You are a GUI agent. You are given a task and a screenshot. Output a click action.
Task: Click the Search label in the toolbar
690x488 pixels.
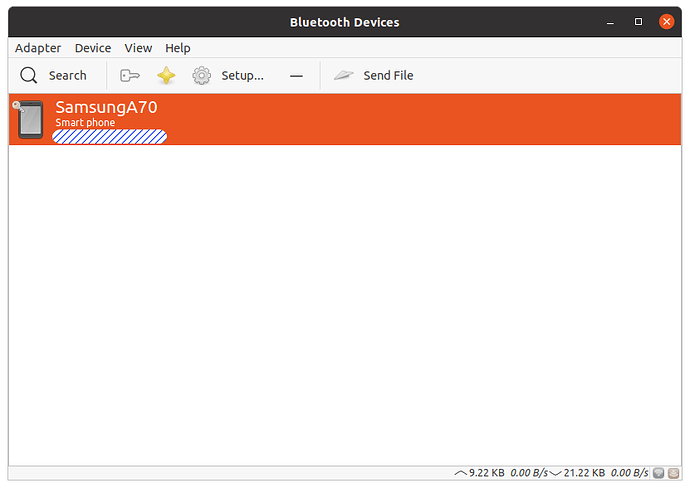coord(67,76)
